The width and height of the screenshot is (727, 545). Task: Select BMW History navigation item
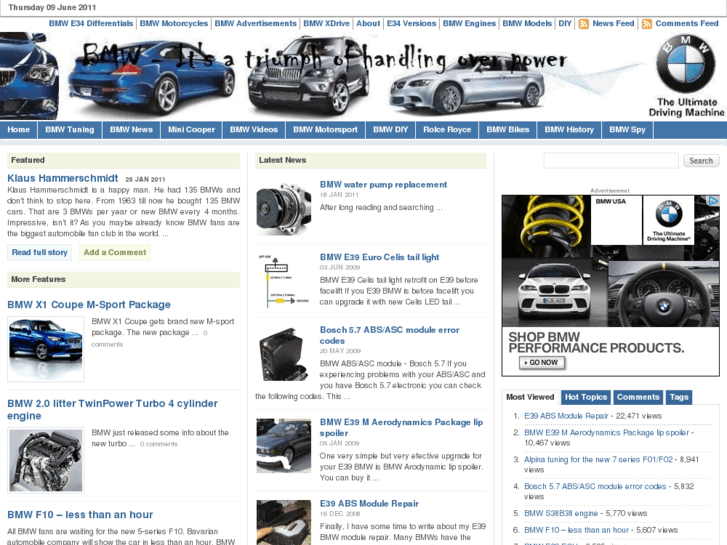[x=569, y=130]
